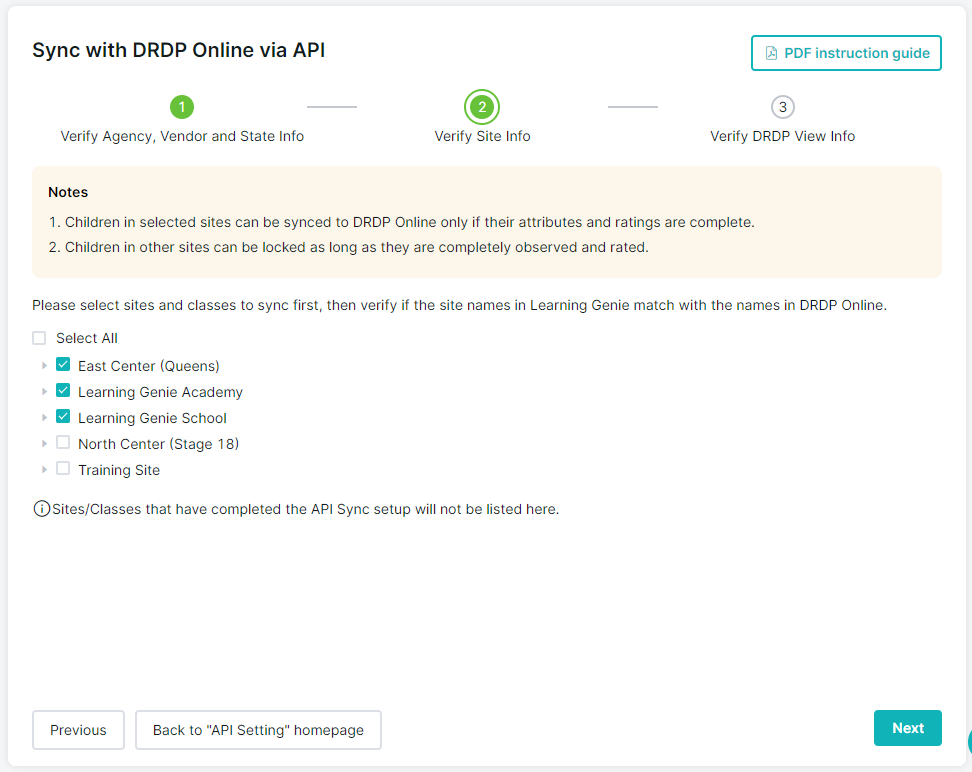Check the Select All checkbox
This screenshot has width=972, height=772.
coord(39,338)
